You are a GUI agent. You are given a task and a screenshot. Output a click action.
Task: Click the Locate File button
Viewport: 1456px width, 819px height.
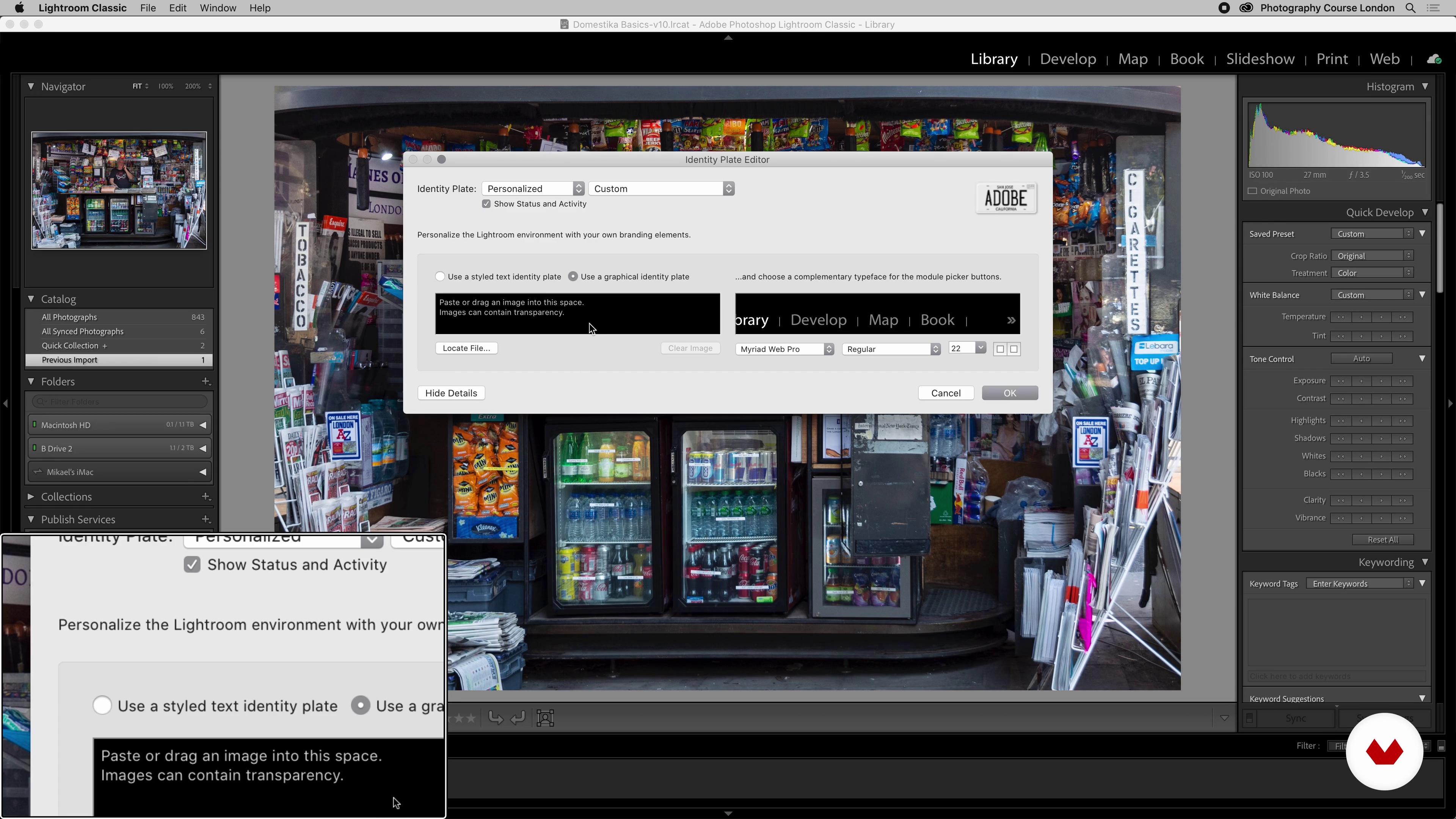[x=466, y=348]
